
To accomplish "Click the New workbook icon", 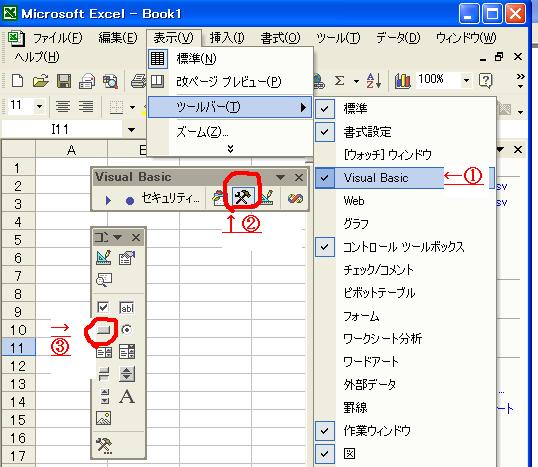I will coord(17,81).
